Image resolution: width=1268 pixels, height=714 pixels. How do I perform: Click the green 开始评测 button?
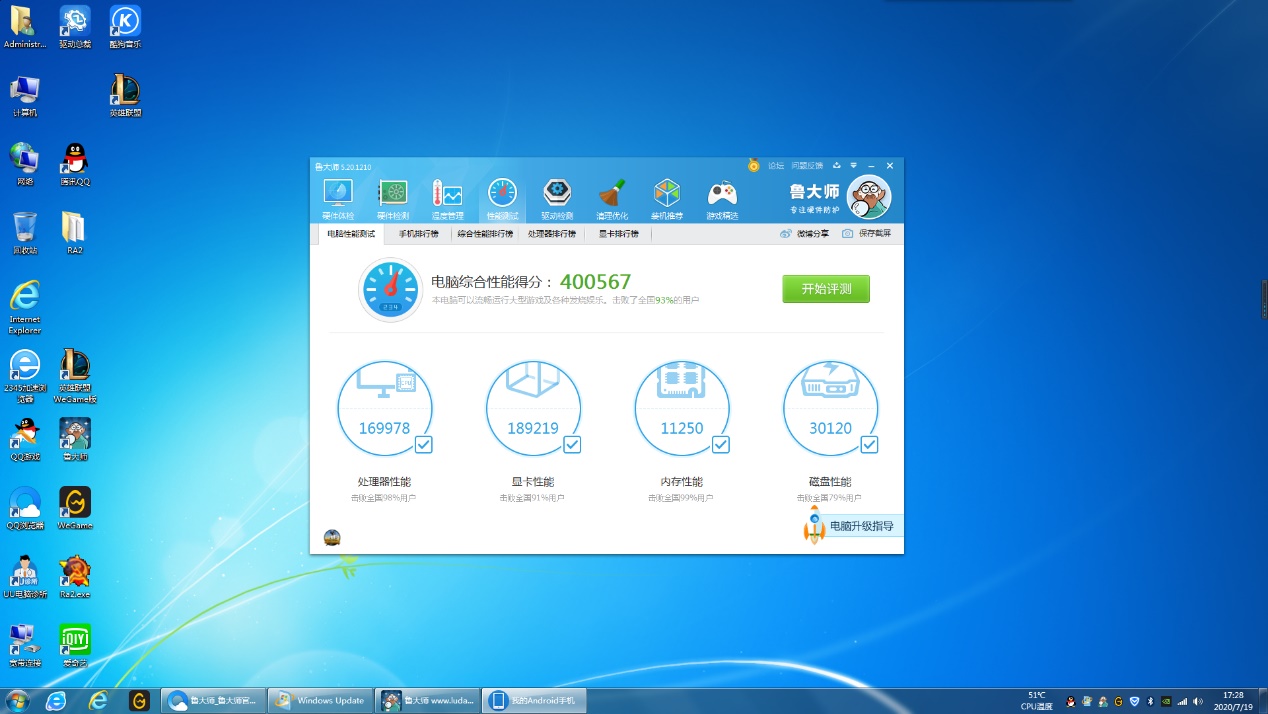pyautogui.click(x=826, y=289)
